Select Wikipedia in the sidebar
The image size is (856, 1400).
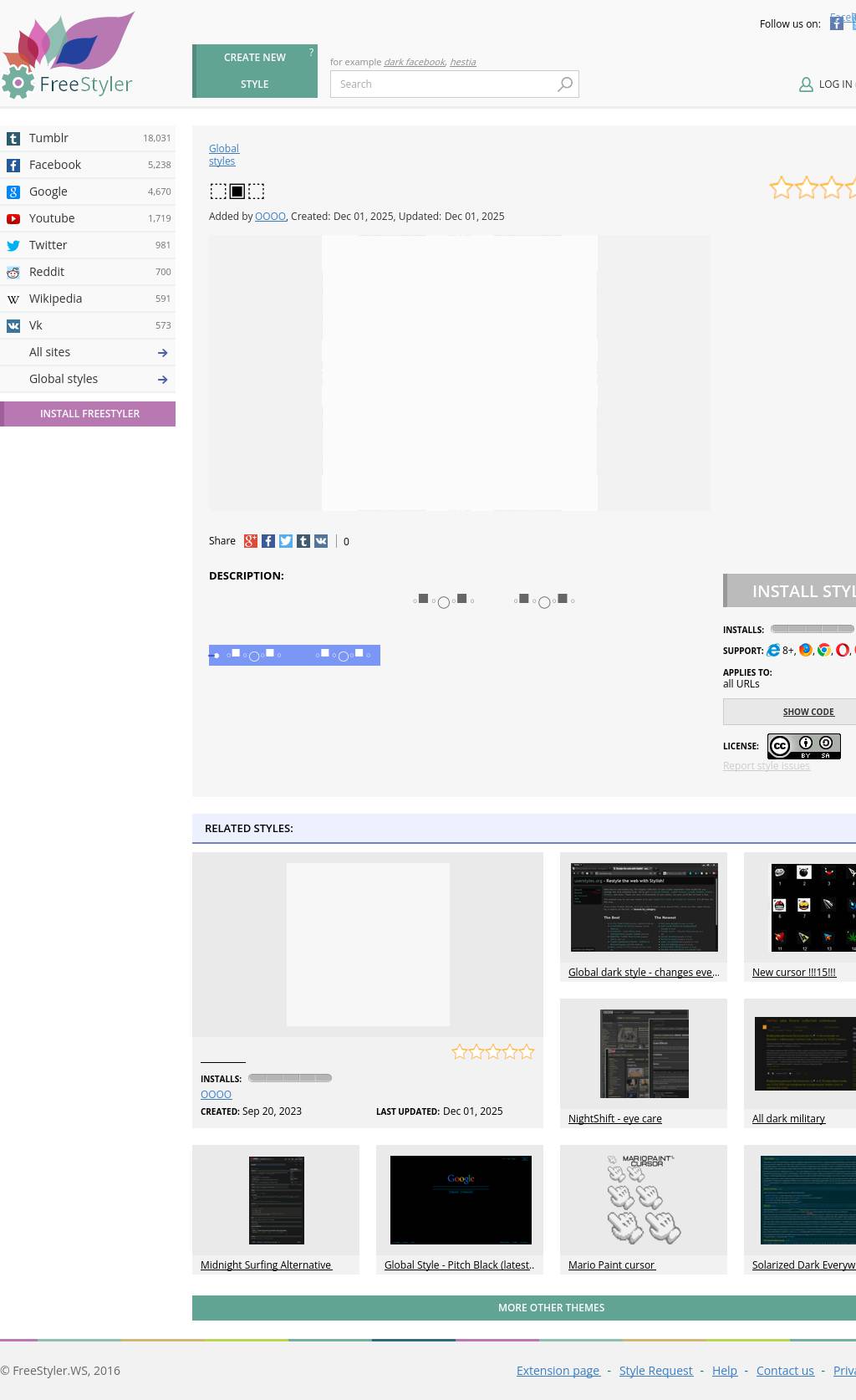[55, 299]
